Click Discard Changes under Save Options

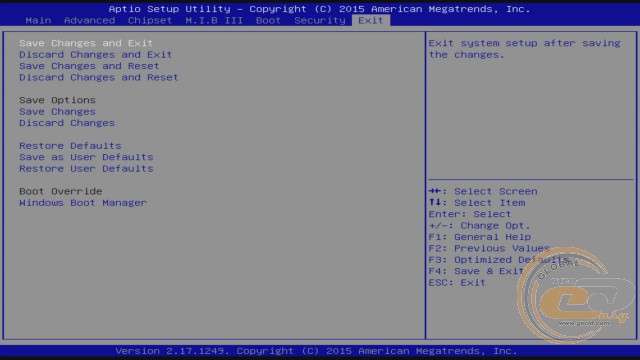[67, 123]
